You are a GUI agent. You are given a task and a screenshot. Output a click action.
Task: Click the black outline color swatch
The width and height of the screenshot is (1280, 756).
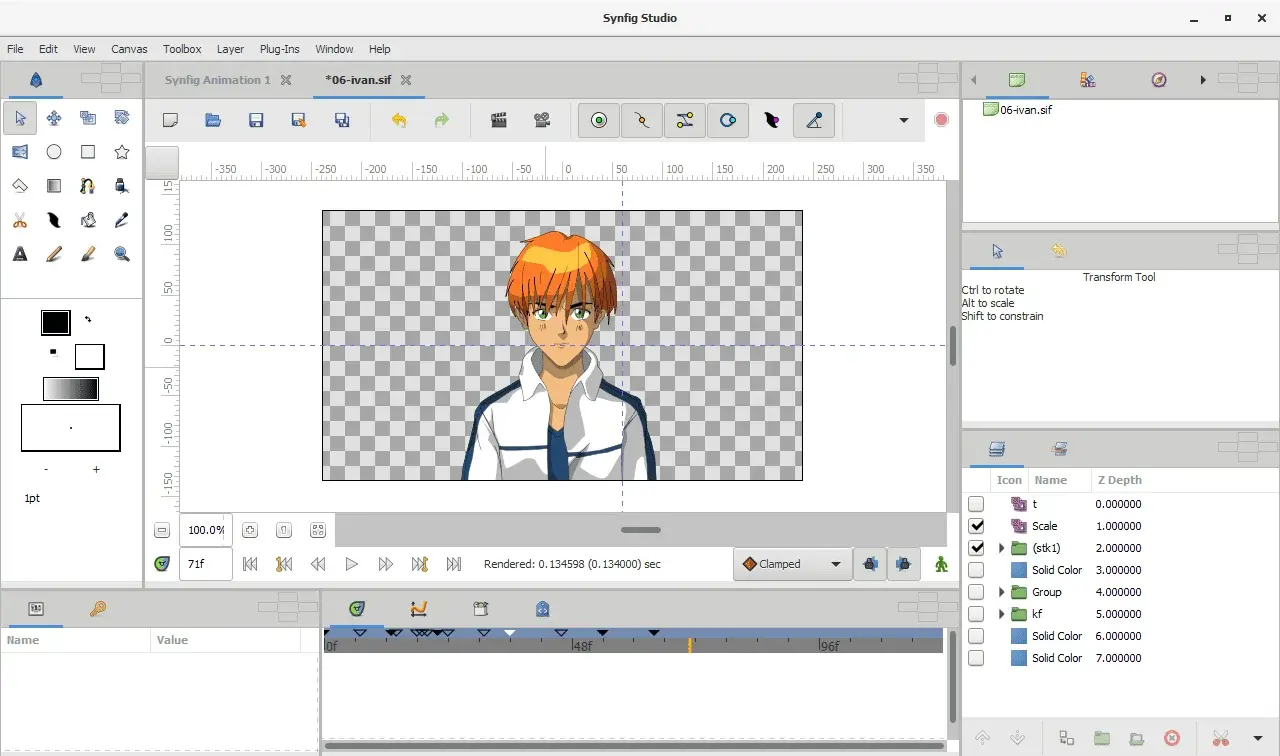(x=55, y=322)
